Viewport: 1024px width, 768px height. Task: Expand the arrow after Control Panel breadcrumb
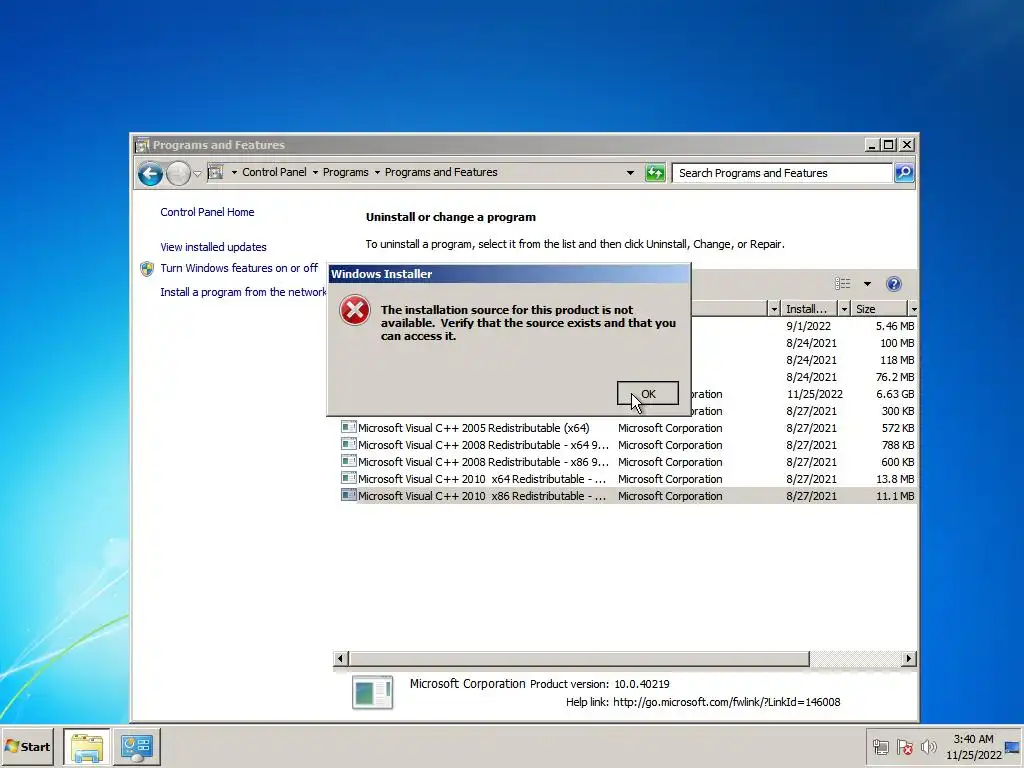[x=315, y=173]
